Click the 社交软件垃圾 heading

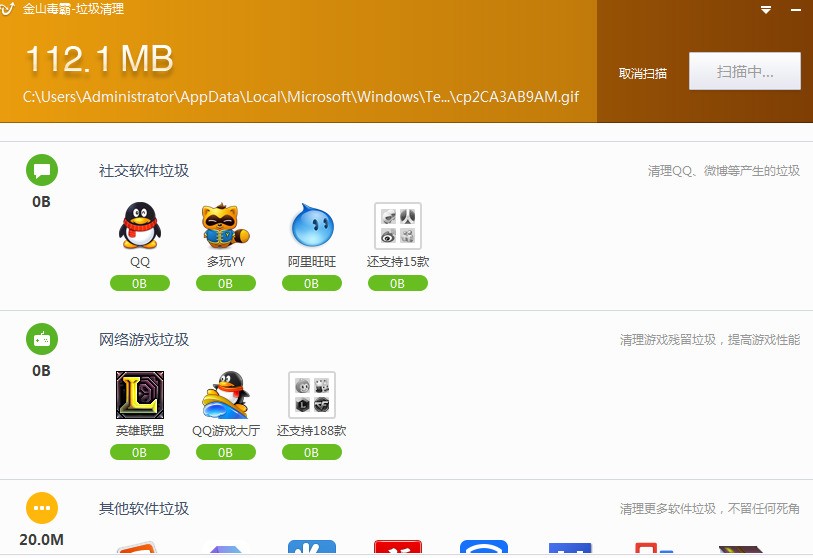pos(144,171)
